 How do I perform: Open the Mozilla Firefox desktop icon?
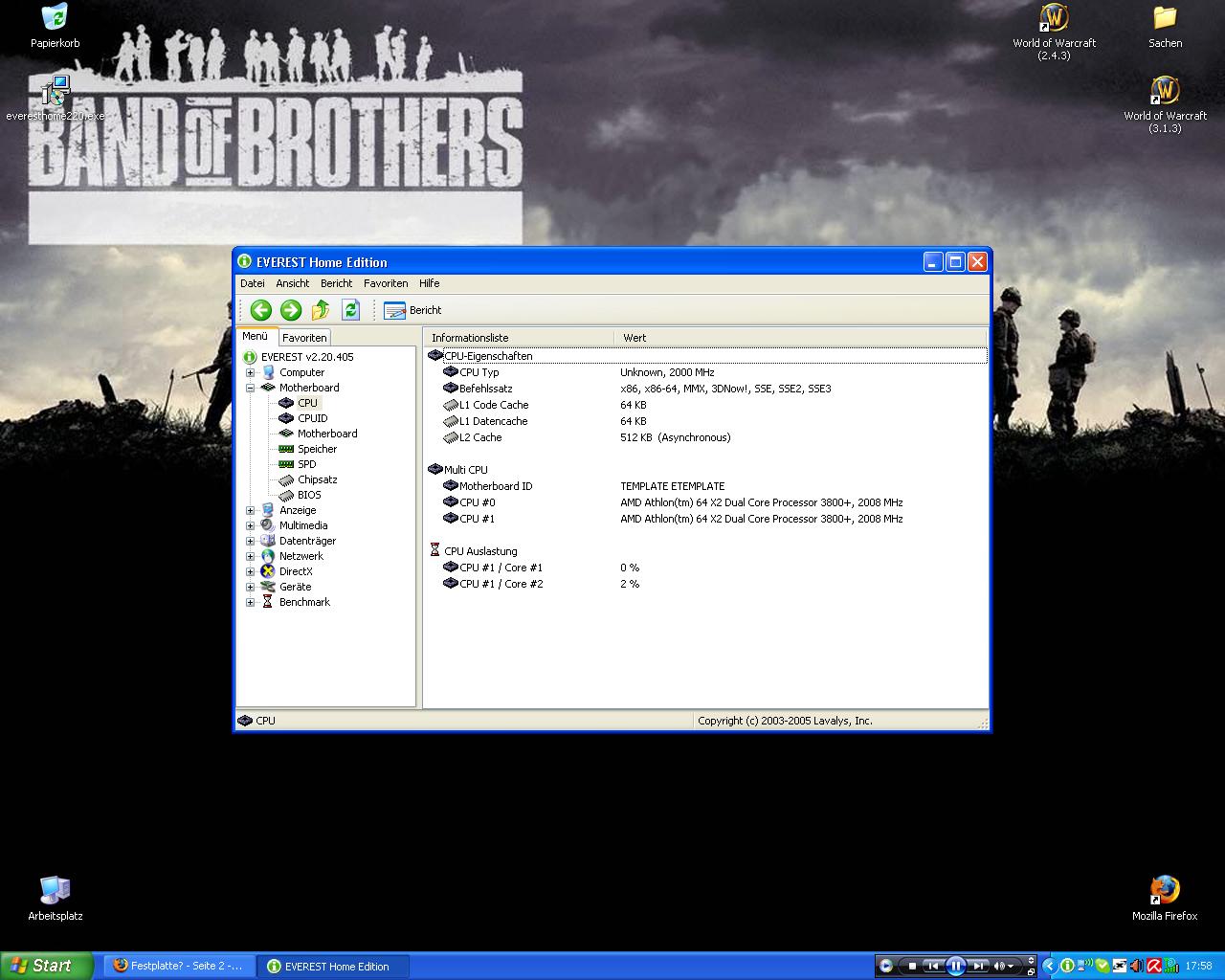click(x=1165, y=899)
